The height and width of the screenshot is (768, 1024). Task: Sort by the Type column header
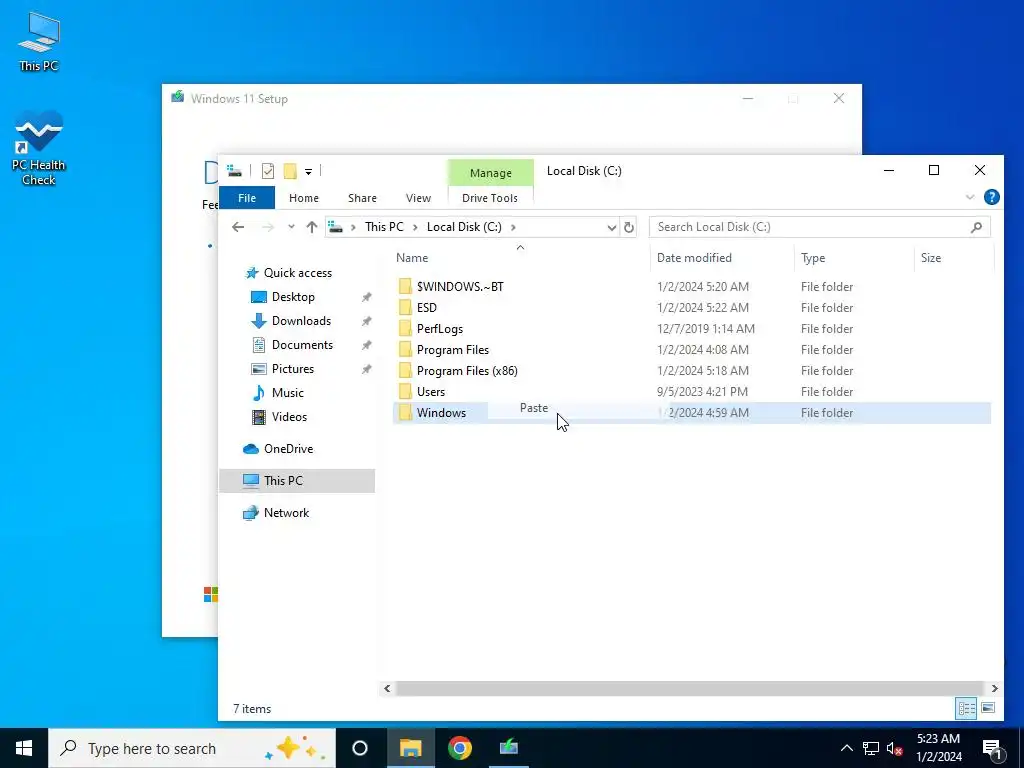[813, 258]
